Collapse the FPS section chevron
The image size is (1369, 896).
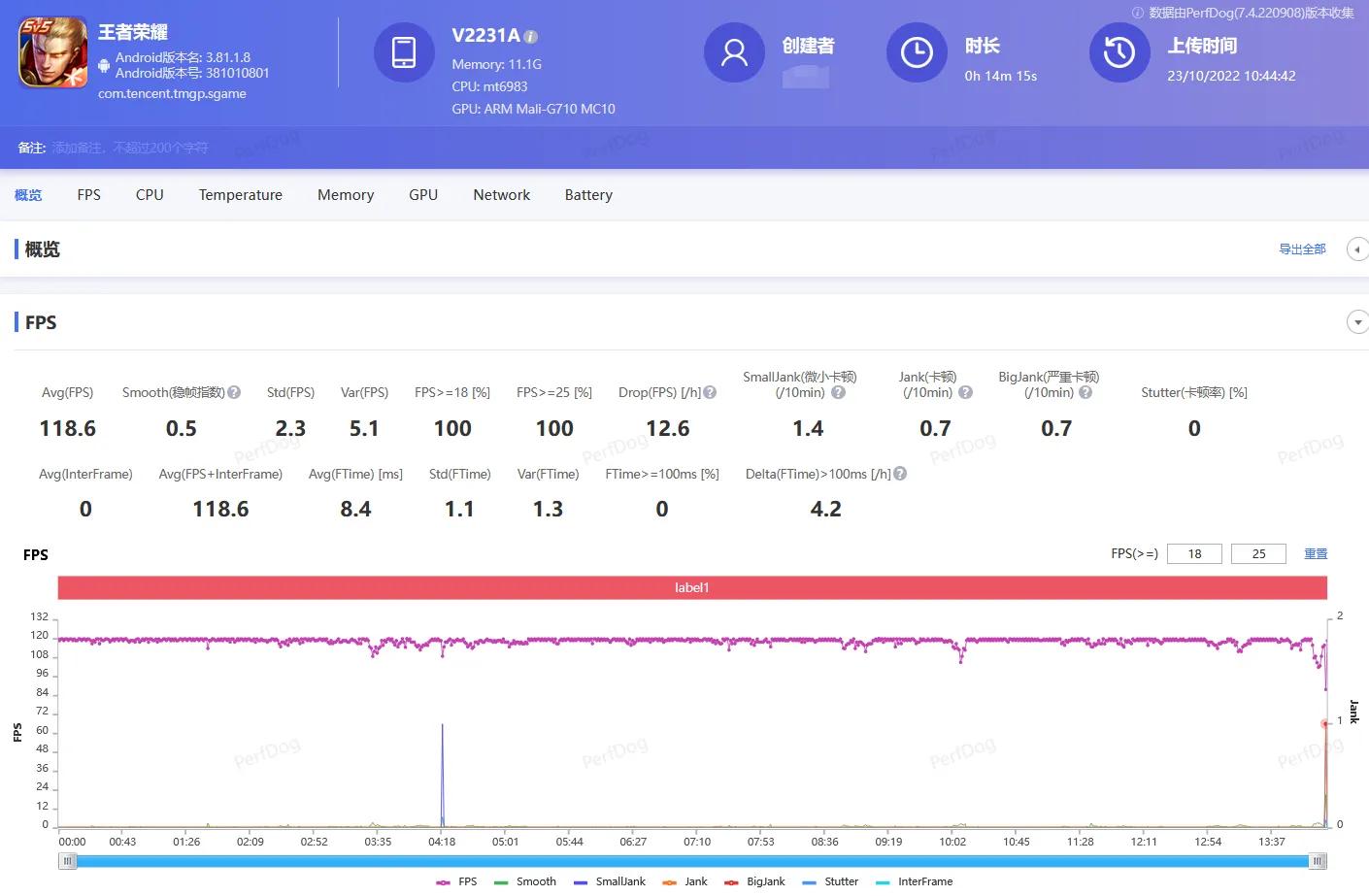tap(1356, 321)
